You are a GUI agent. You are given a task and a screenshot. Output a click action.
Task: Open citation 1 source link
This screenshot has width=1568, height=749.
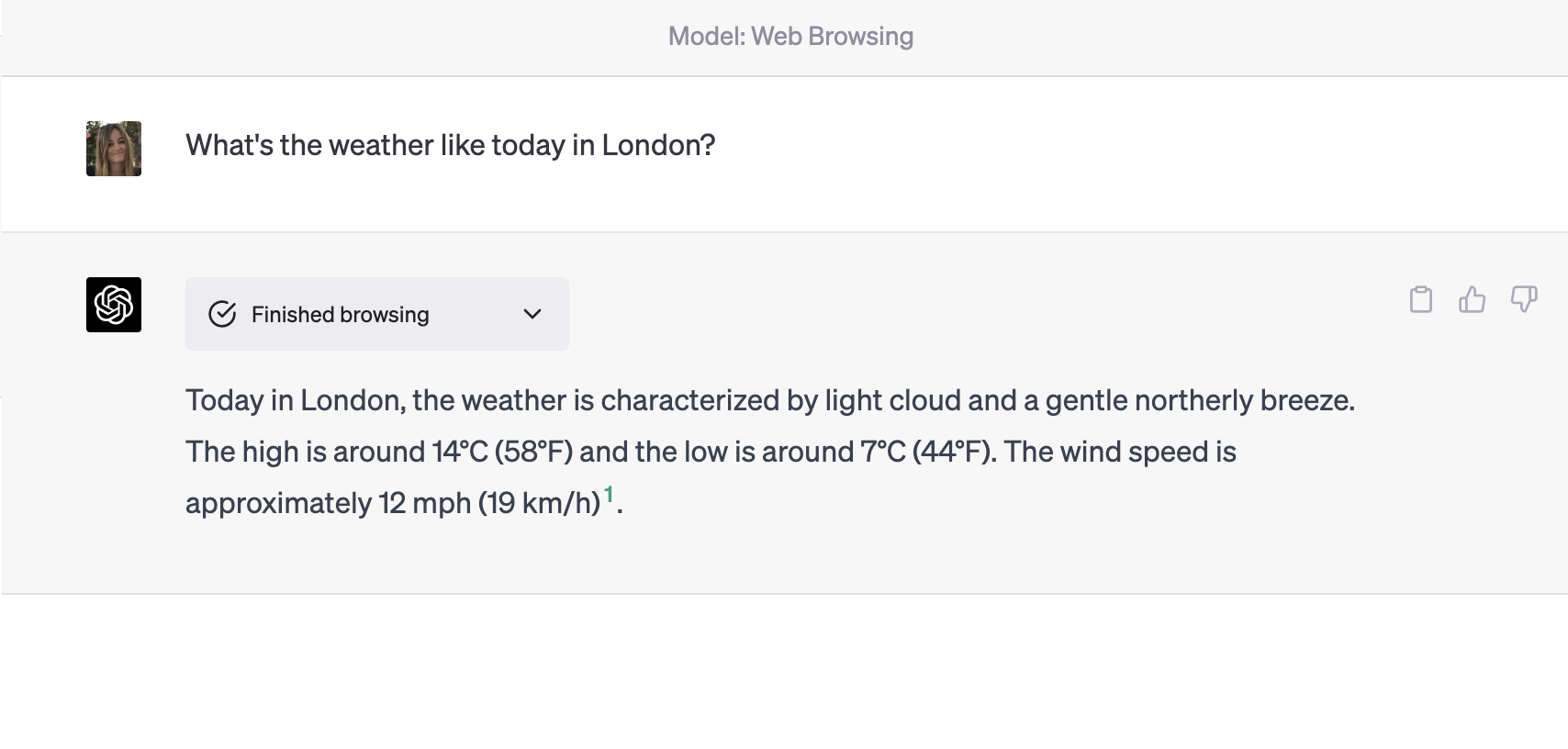click(x=609, y=495)
